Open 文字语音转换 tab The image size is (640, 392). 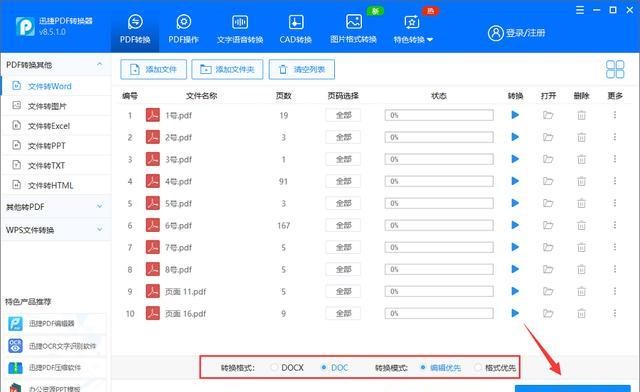click(x=240, y=29)
